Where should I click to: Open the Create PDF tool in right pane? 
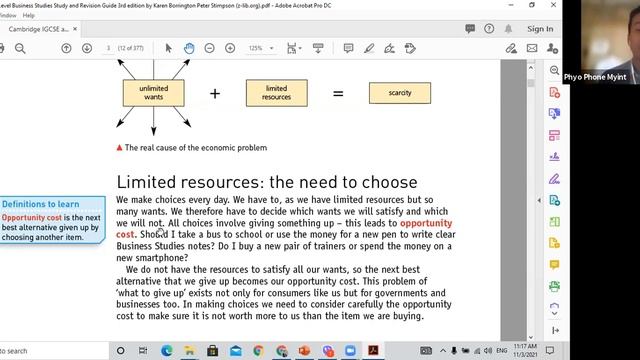coord(554,92)
